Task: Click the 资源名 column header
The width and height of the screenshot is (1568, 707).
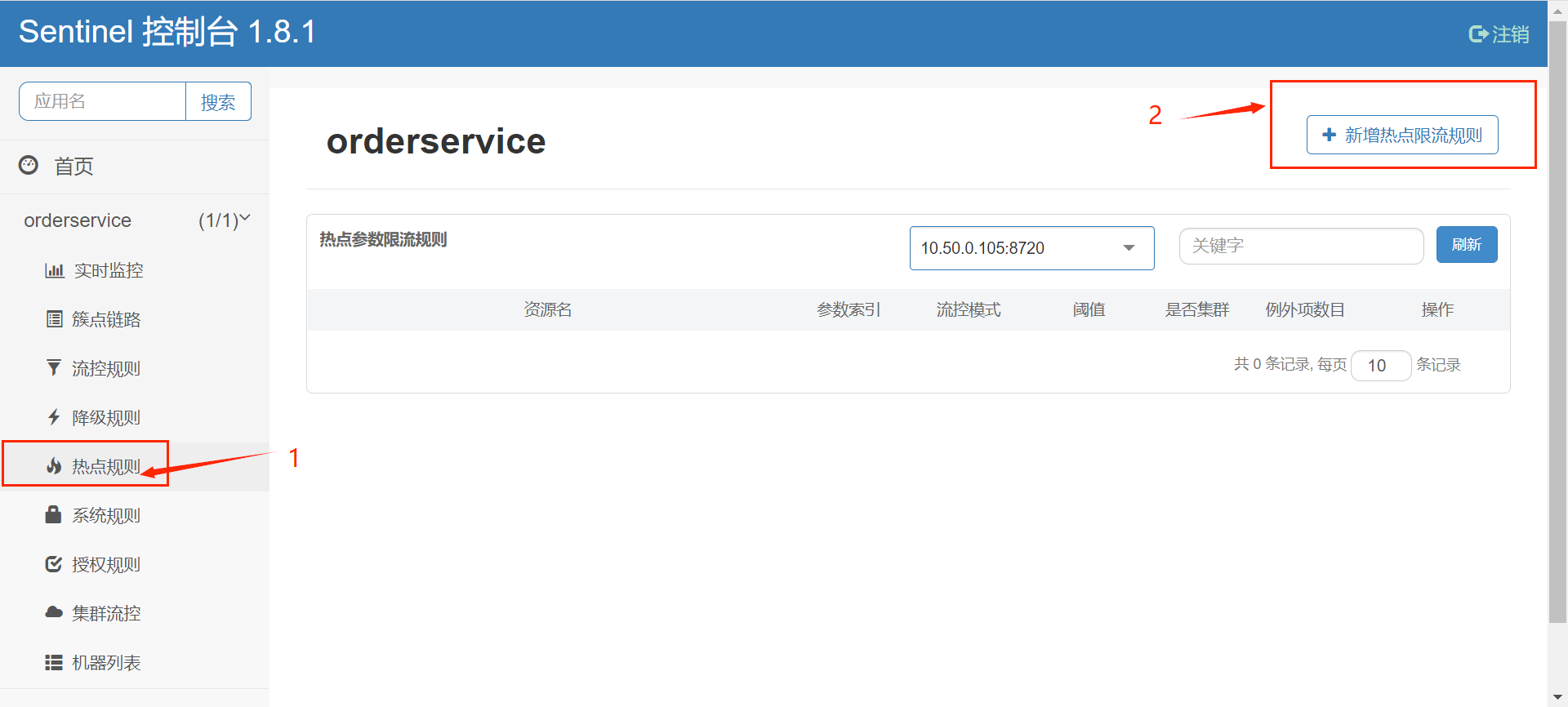Action: 548,309
